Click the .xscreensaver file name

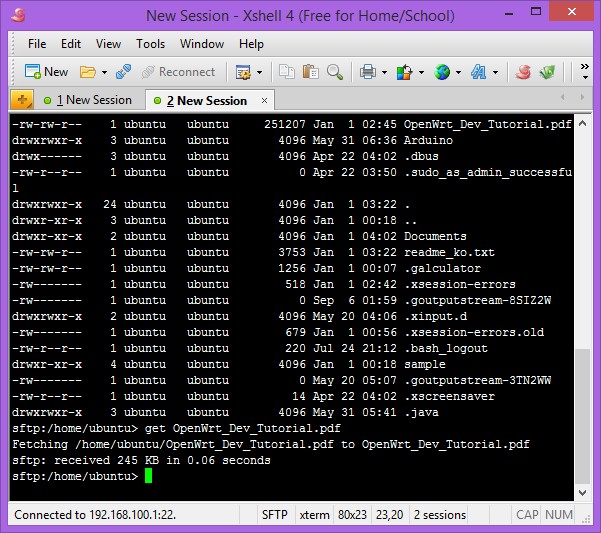click(449, 396)
